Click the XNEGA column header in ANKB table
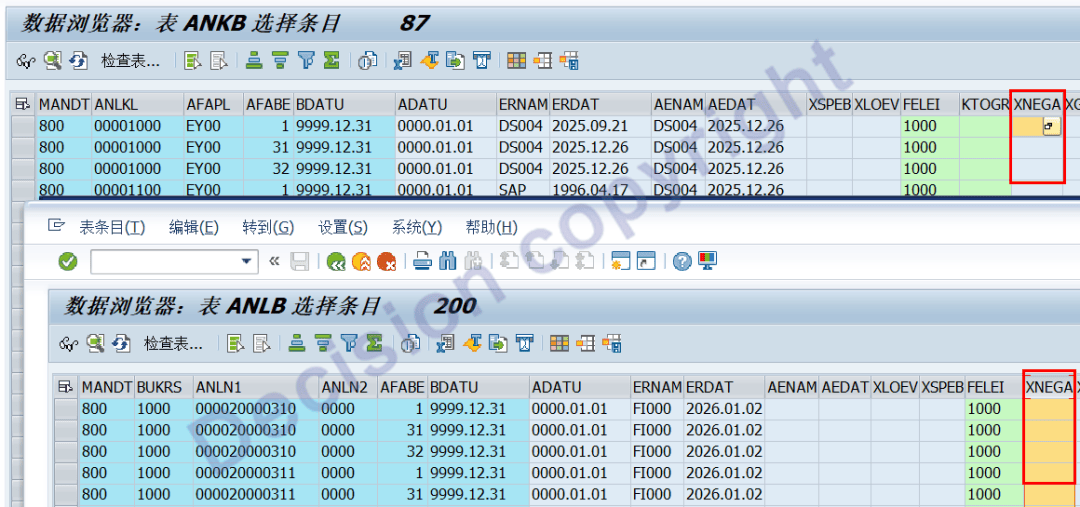This screenshot has height=507, width=1080. pyautogui.click(x=1037, y=104)
